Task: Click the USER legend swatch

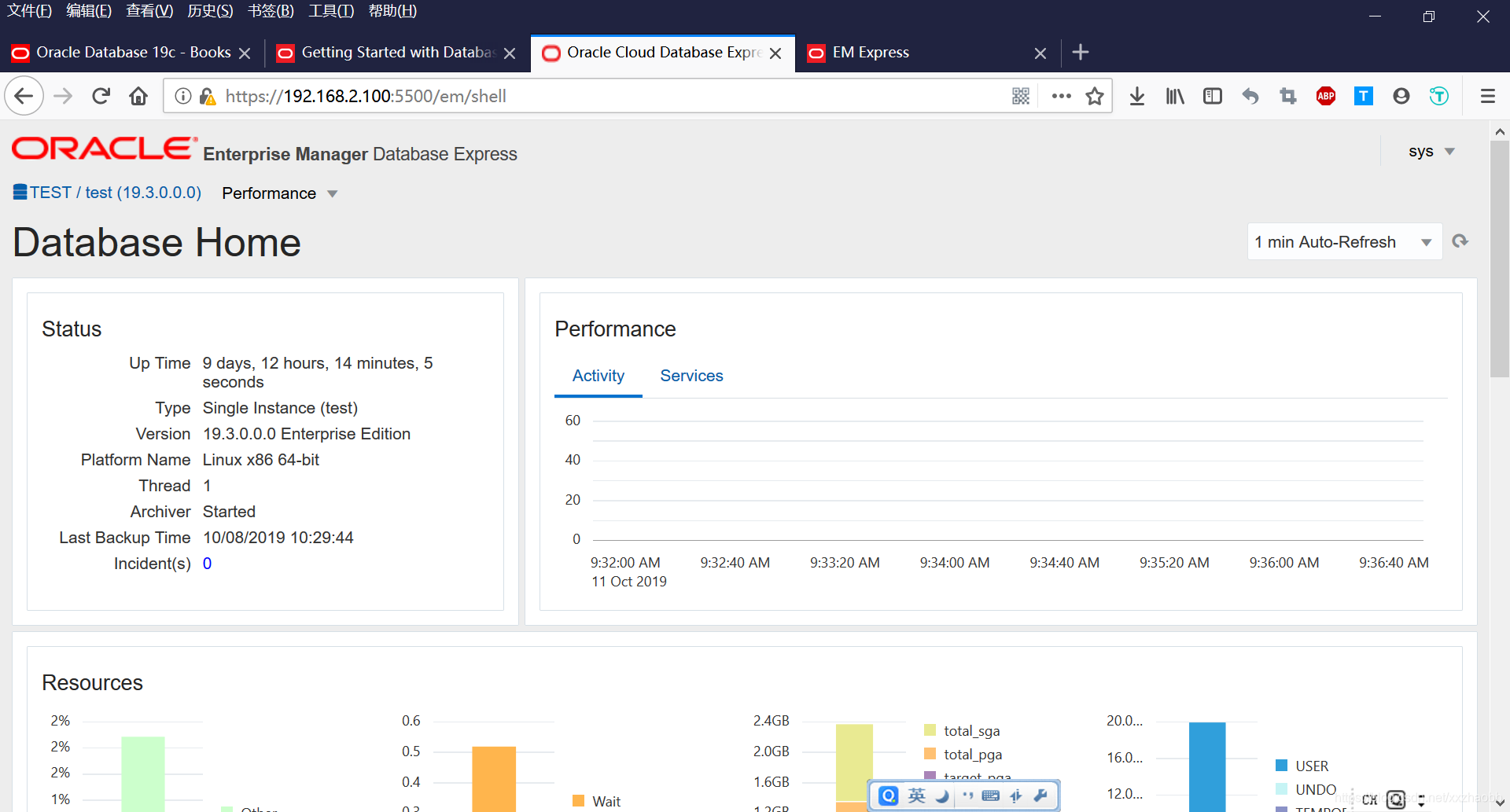Action: (x=1281, y=766)
